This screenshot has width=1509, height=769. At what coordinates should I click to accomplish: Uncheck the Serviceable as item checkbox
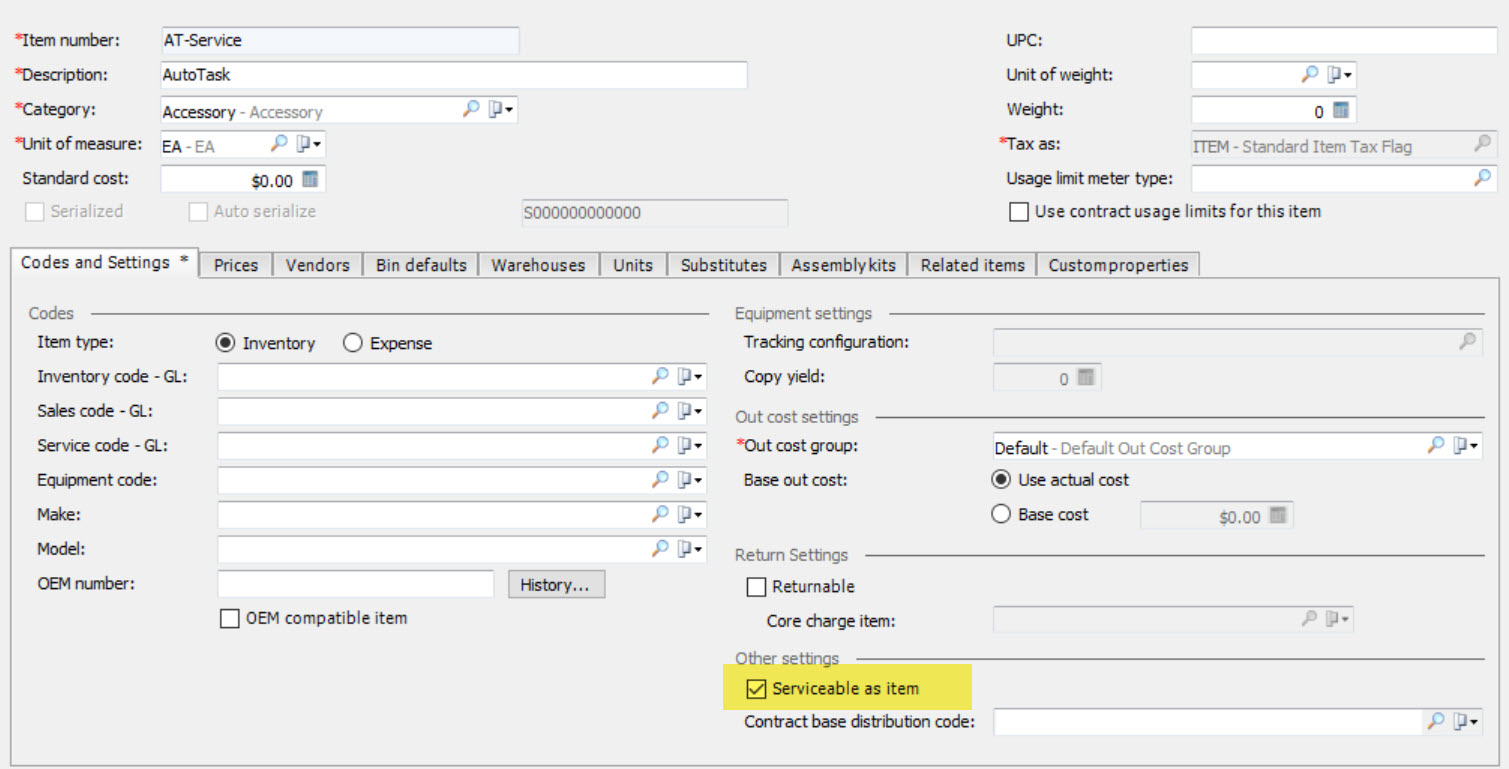757,689
